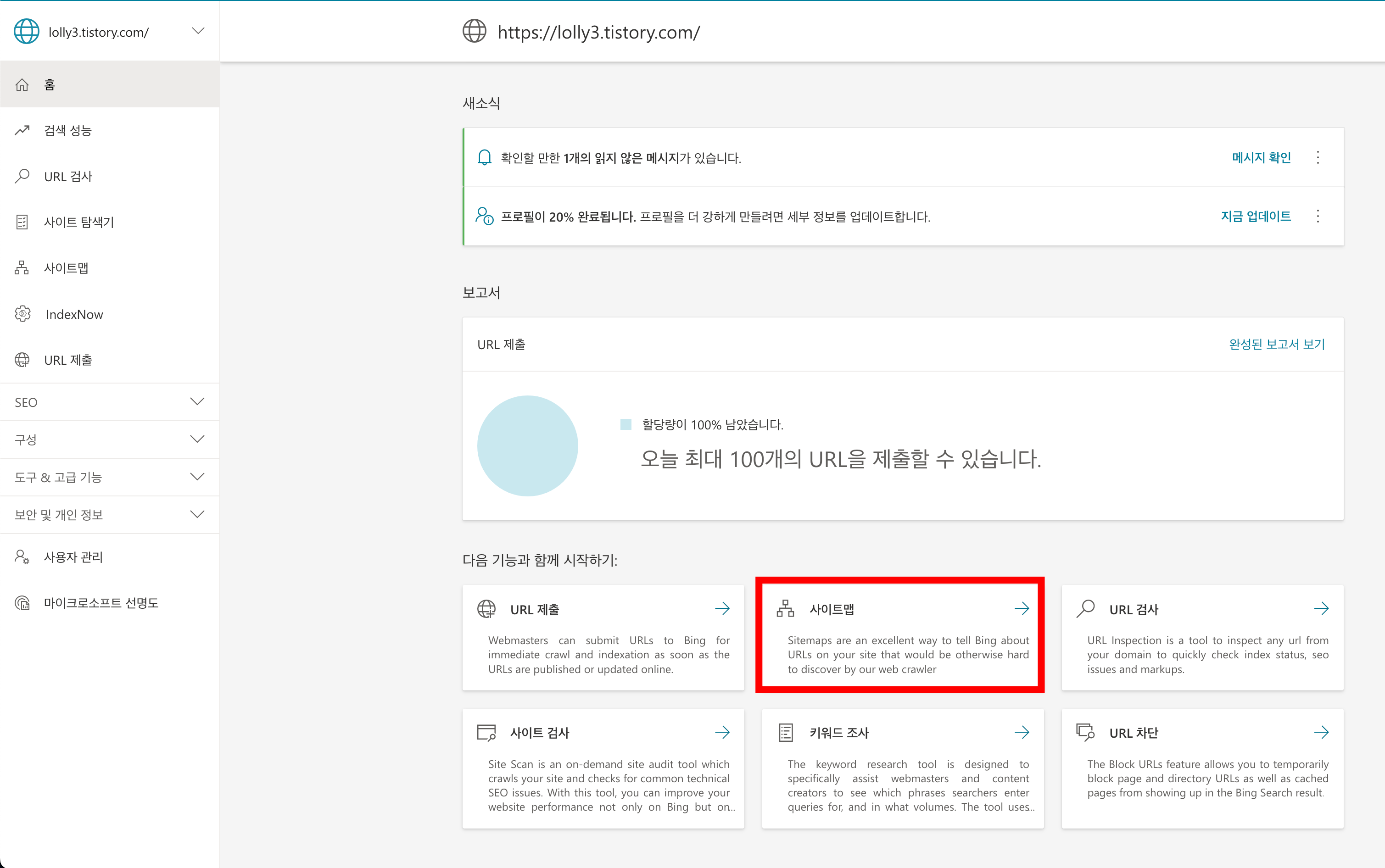Click the URL 차단 card block icon
This screenshot has height=868, width=1385.
[1085, 733]
